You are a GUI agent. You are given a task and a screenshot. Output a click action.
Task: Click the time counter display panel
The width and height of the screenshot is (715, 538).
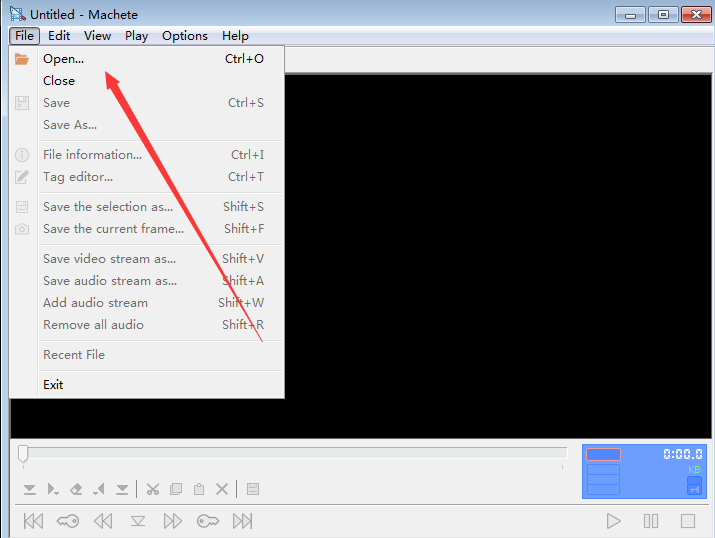tap(644, 471)
